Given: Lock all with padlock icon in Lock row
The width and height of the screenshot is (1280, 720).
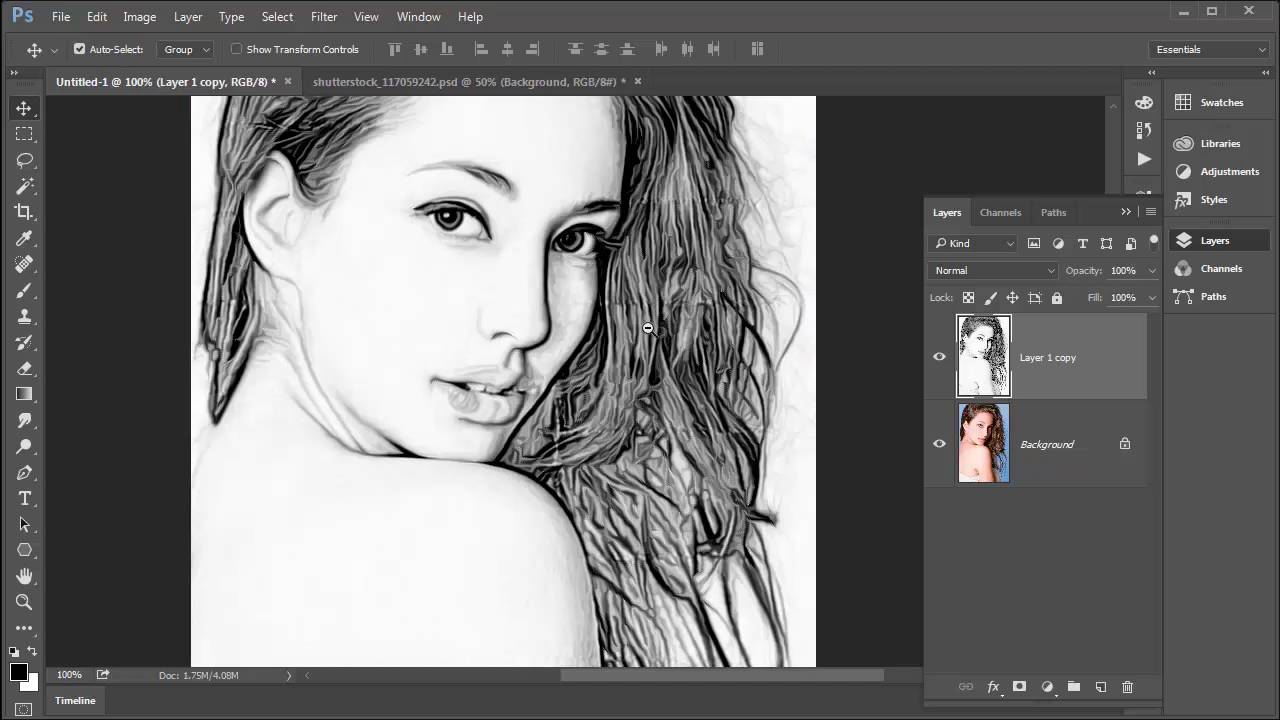Looking at the screenshot, I should [1056, 298].
